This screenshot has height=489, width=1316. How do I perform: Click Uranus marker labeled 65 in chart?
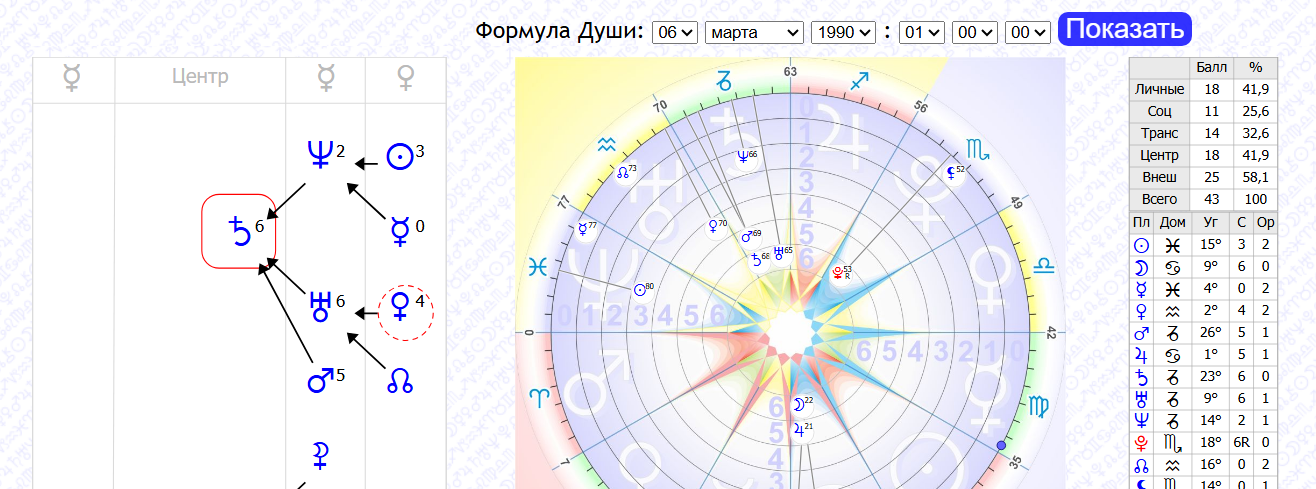pyautogui.click(x=779, y=253)
